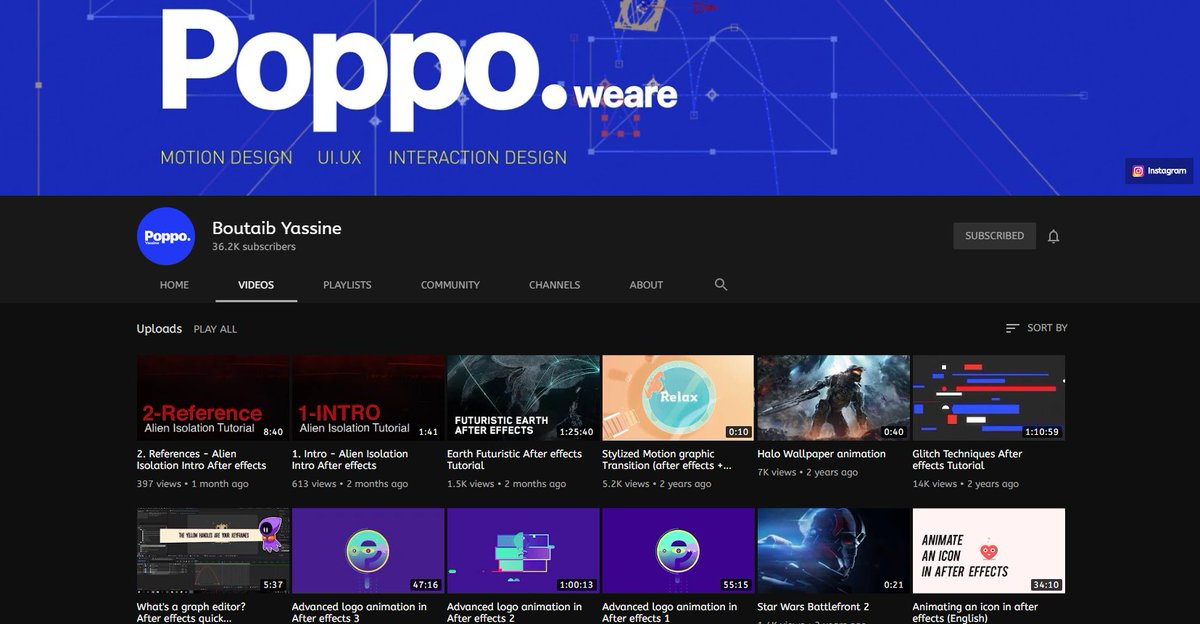The image size is (1200, 624).
Task: Open the Star Wars Battlefront 2 thumbnail
Action: coord(834,551)
